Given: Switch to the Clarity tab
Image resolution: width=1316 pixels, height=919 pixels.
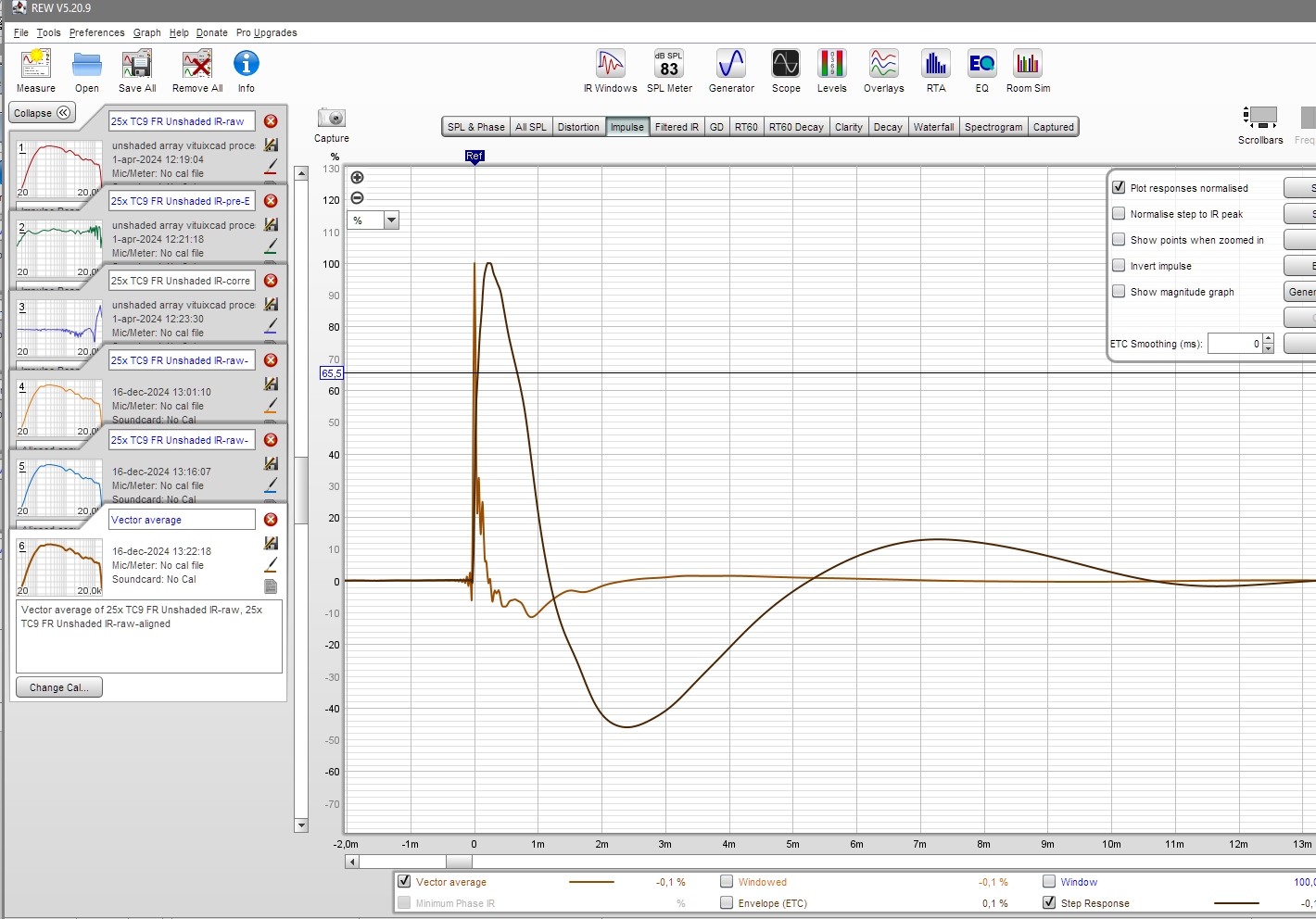Looking at the screenshot, I should pos(848,127).
